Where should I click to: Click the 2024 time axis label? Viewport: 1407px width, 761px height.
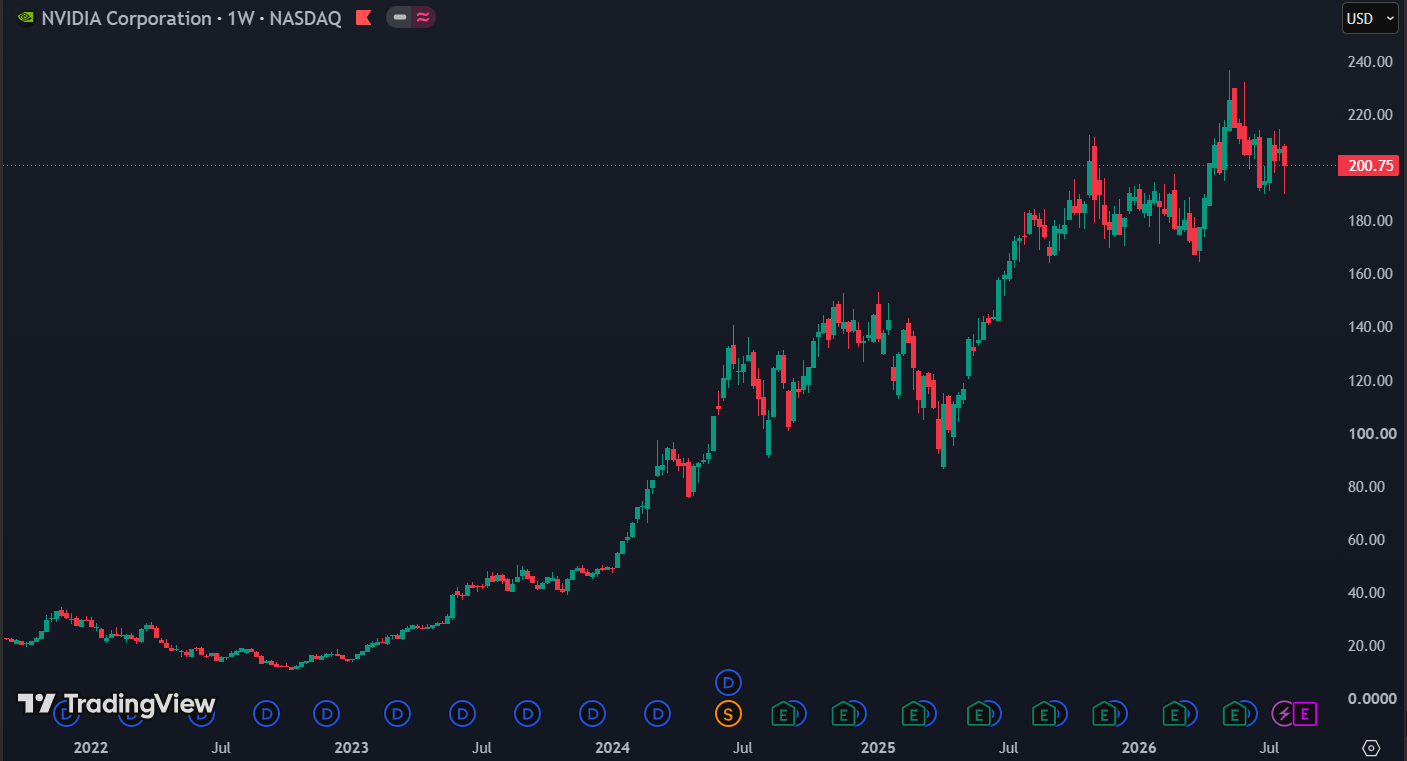612,748
